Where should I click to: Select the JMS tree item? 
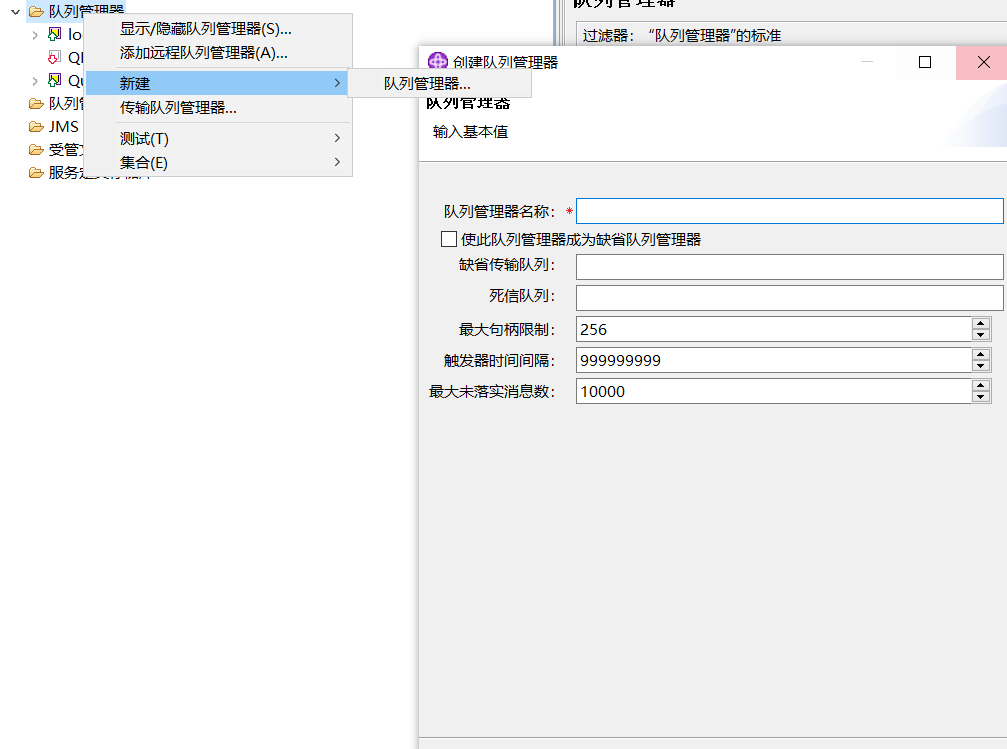(64, 127)
